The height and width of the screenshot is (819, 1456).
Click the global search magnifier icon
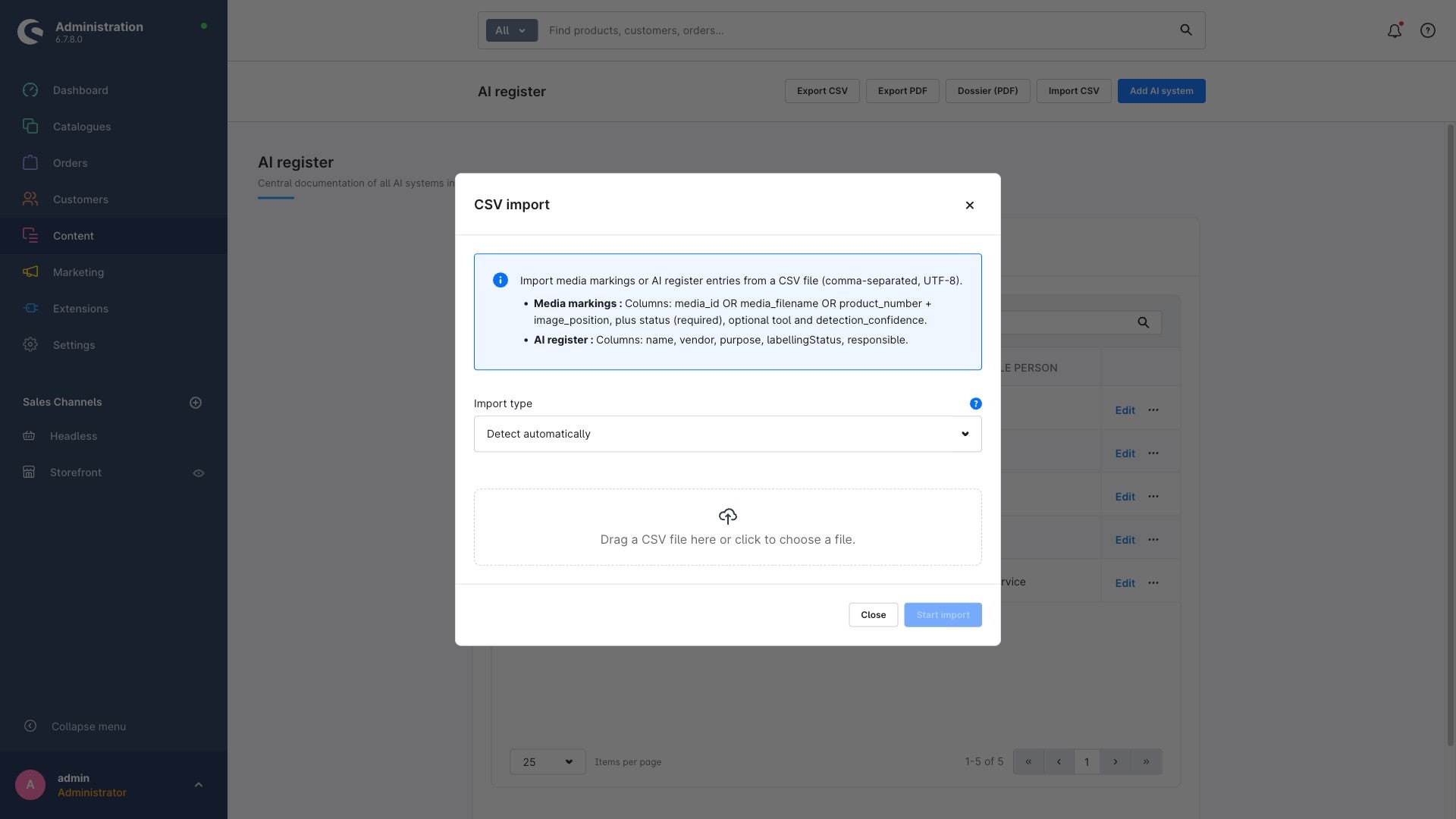tap(1186, 30)
